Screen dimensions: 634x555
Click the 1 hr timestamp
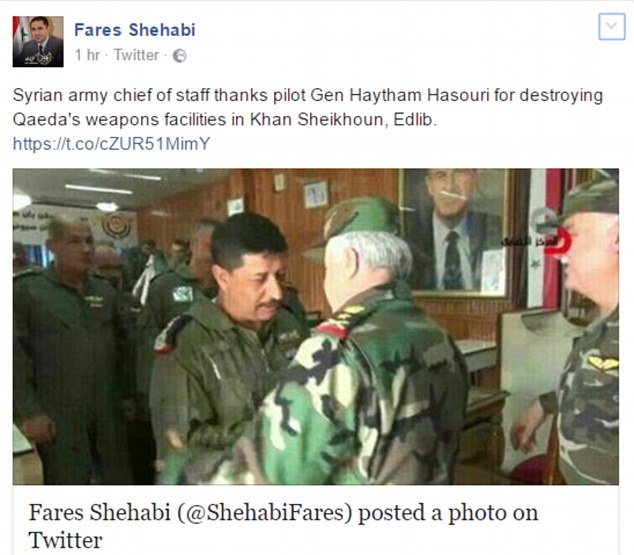click(87, 55)
